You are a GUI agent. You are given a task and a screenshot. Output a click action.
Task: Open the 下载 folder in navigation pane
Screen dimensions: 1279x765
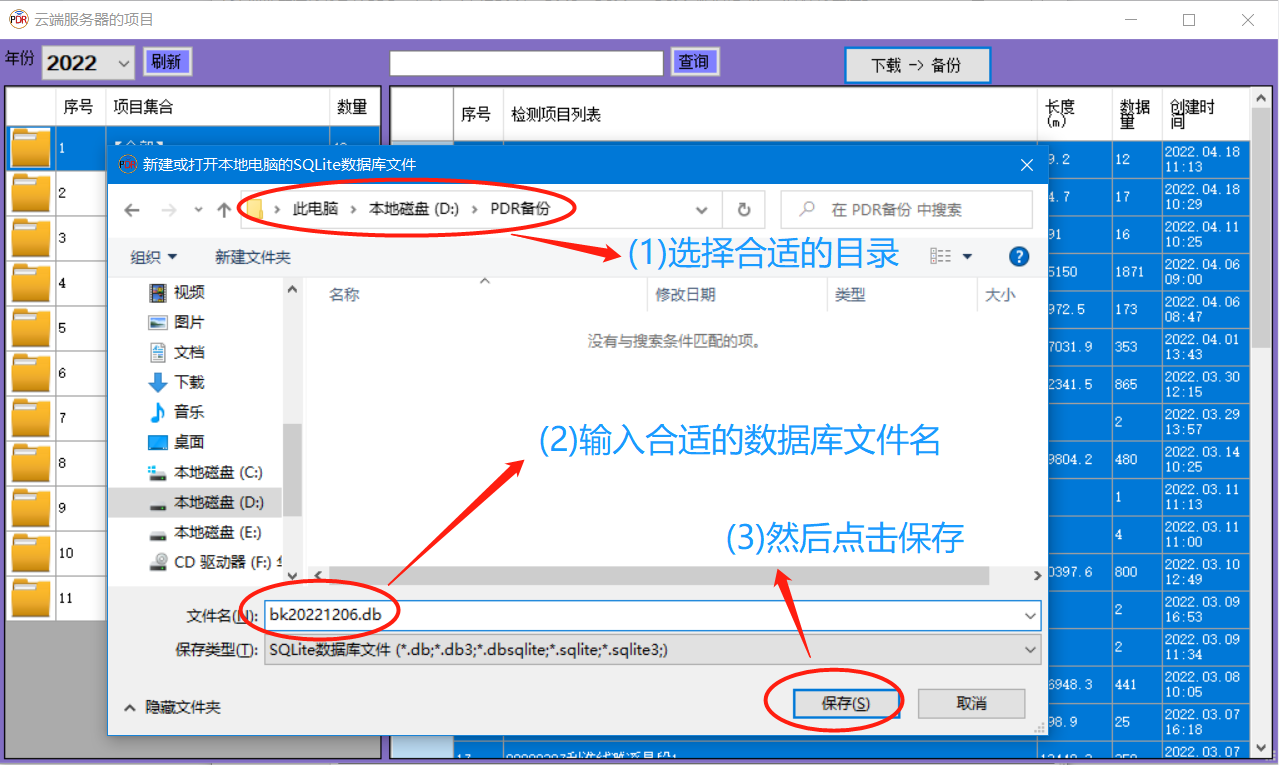pyautogui.click(x=188, y=382)
